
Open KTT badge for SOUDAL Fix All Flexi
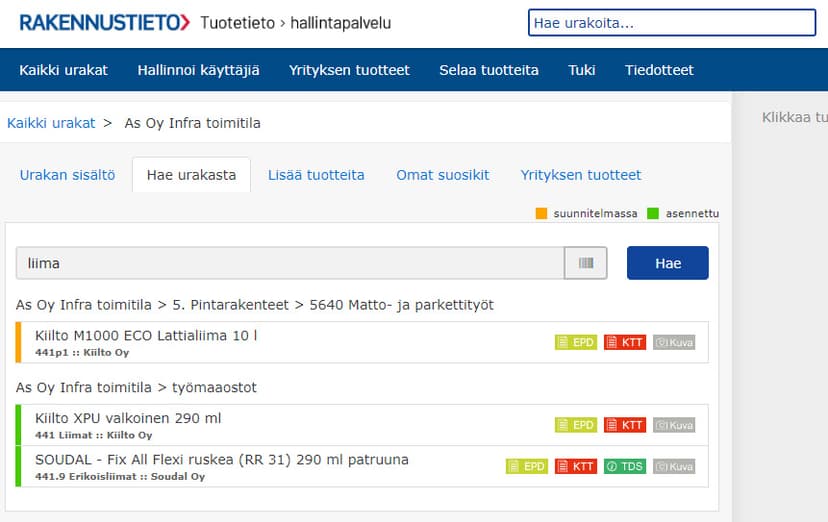tap(576, 467)
